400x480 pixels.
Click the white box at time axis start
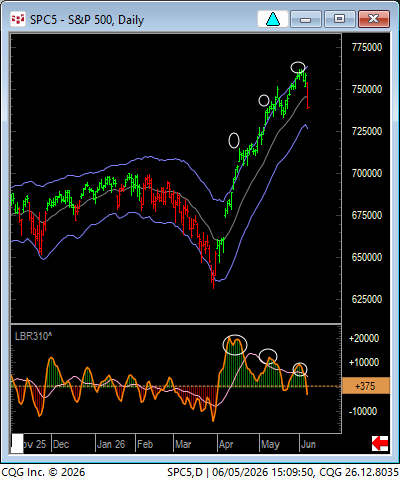tap(17, 443)
